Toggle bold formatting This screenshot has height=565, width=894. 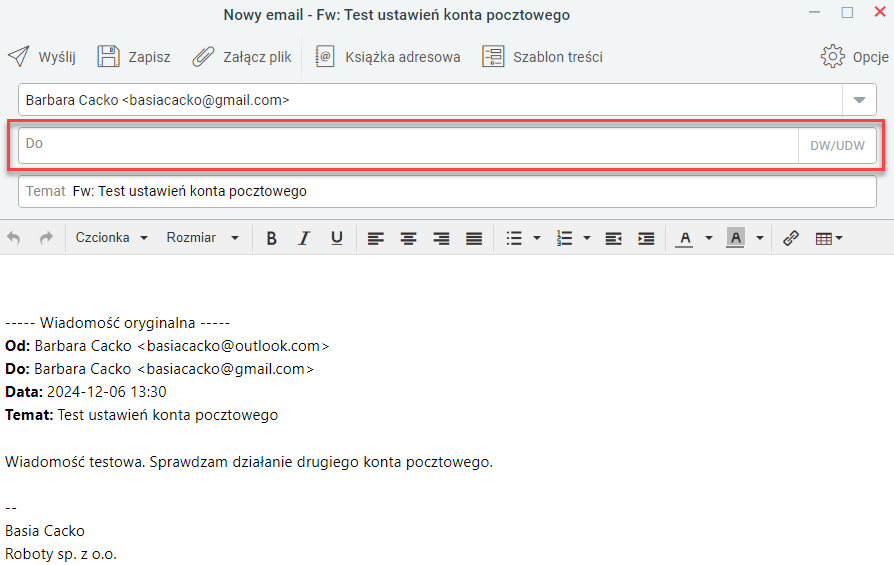coord(271,238)
